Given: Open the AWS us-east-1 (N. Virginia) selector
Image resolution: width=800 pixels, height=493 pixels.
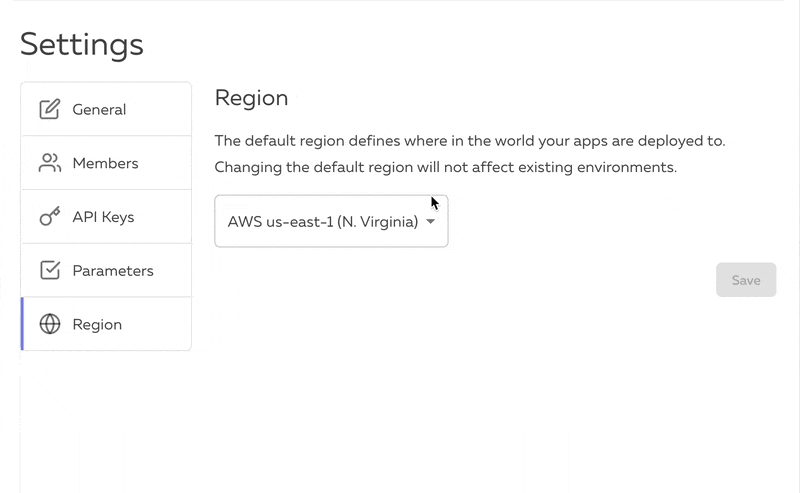Looking at the screenshot, I should pos(331,221).
